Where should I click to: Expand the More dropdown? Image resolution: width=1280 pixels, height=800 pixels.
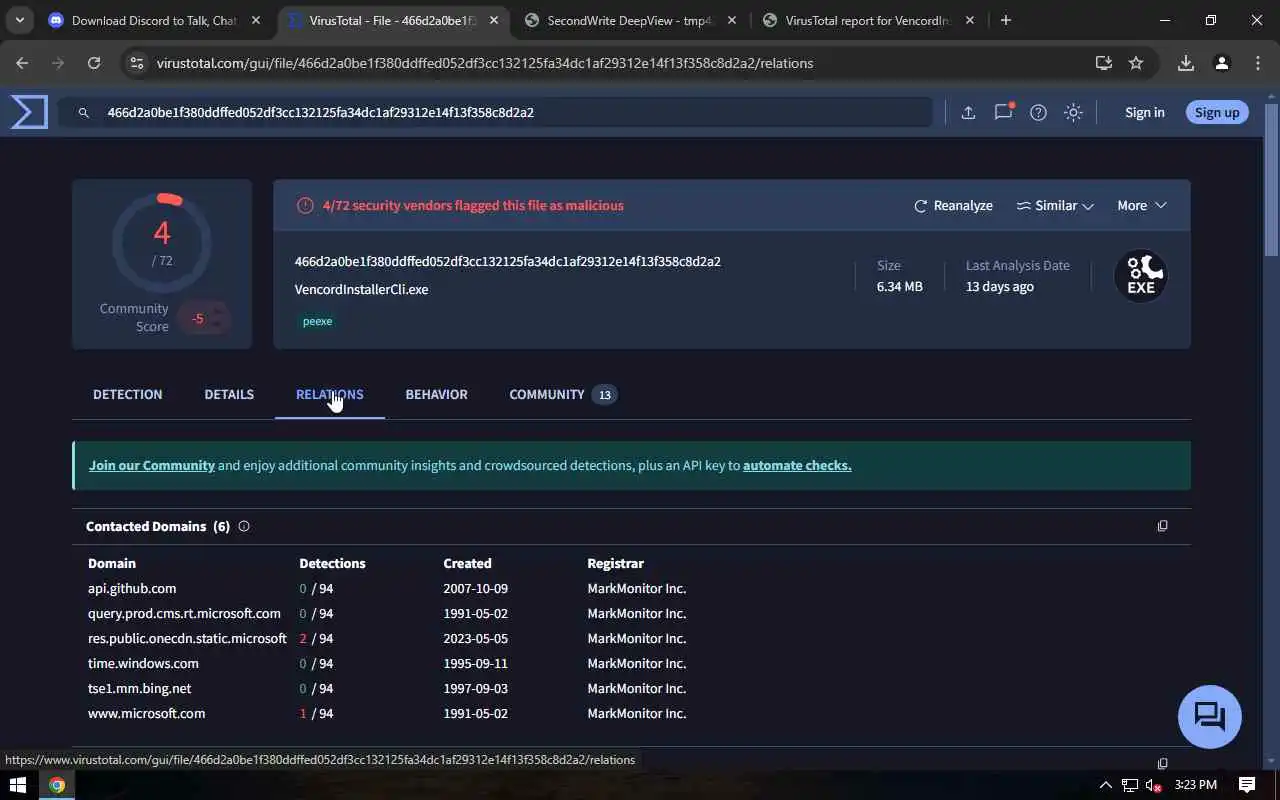click(1142, 205)
